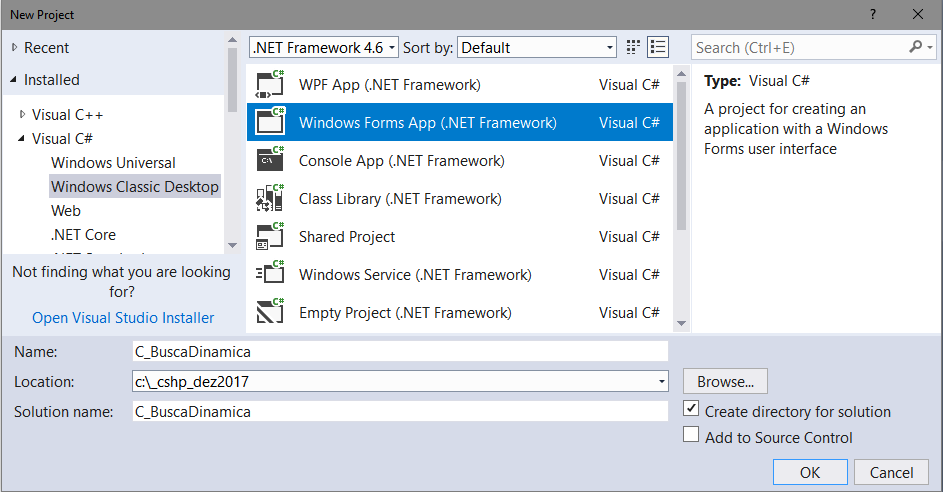Collapse the Visual C# tree node
943x492 pixels.
coord(22,138)
